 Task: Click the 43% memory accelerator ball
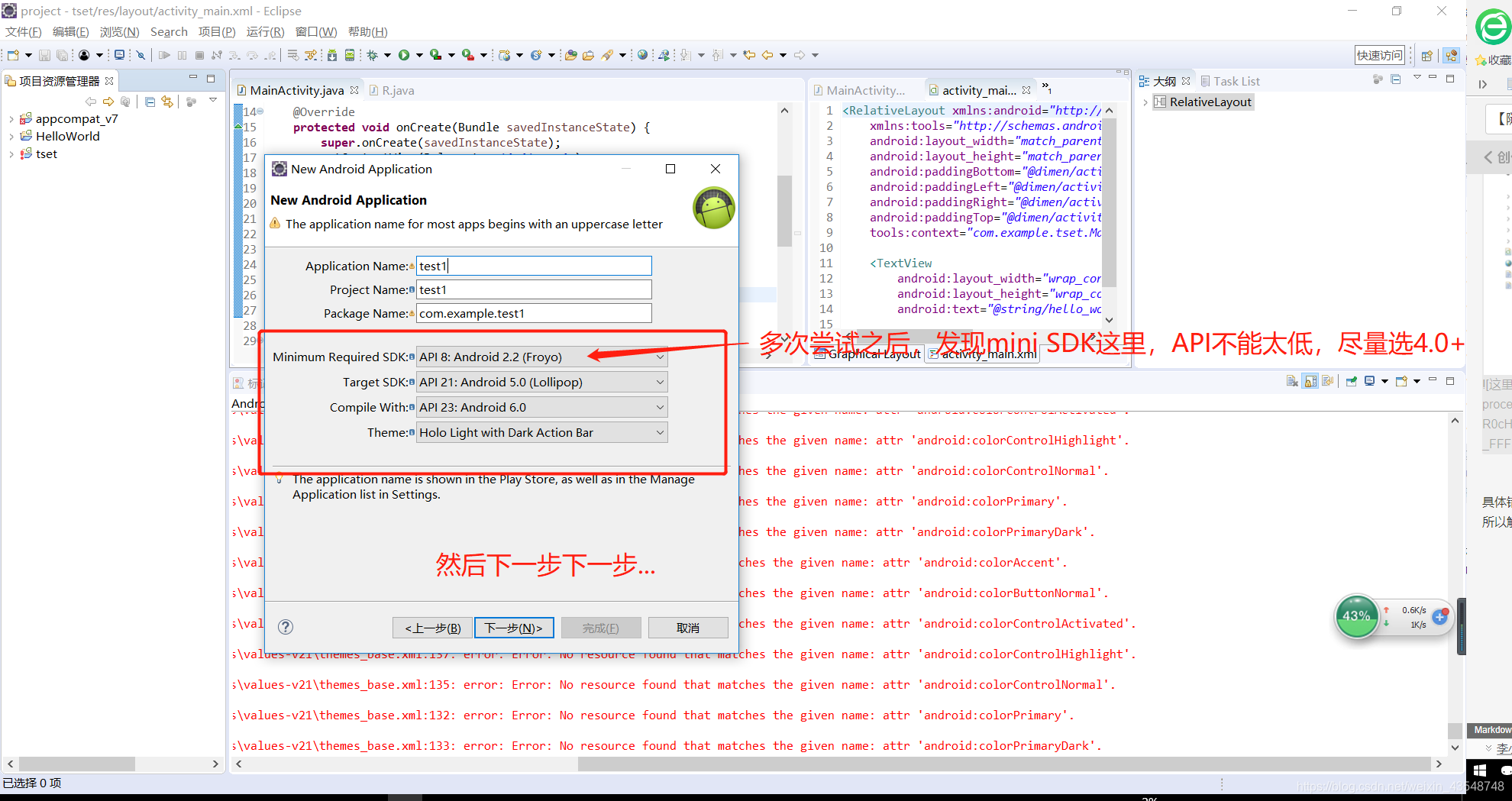tap(1356, 615)
